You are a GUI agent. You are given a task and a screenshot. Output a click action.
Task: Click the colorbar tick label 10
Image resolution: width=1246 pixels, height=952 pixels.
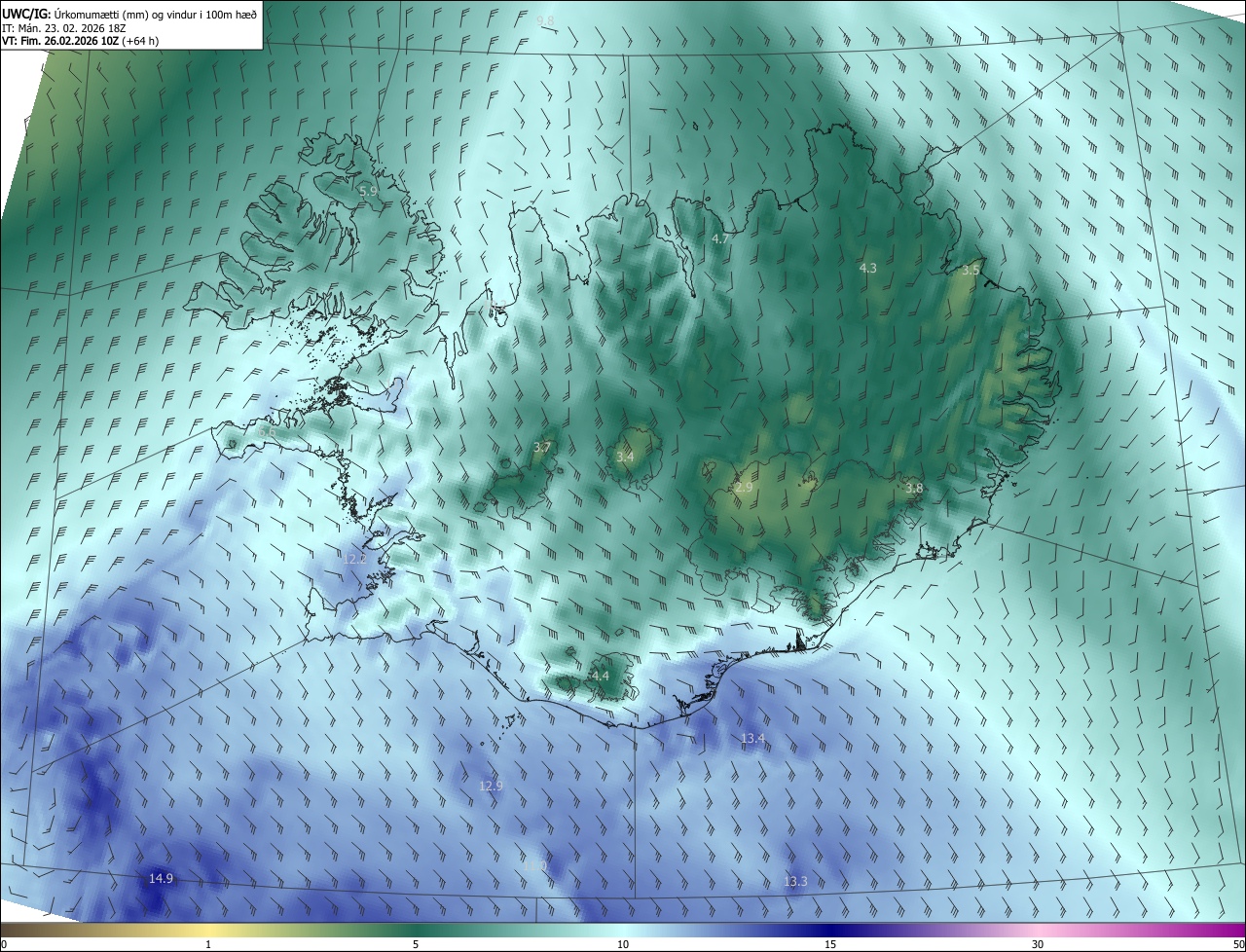[x=623, y=944]
